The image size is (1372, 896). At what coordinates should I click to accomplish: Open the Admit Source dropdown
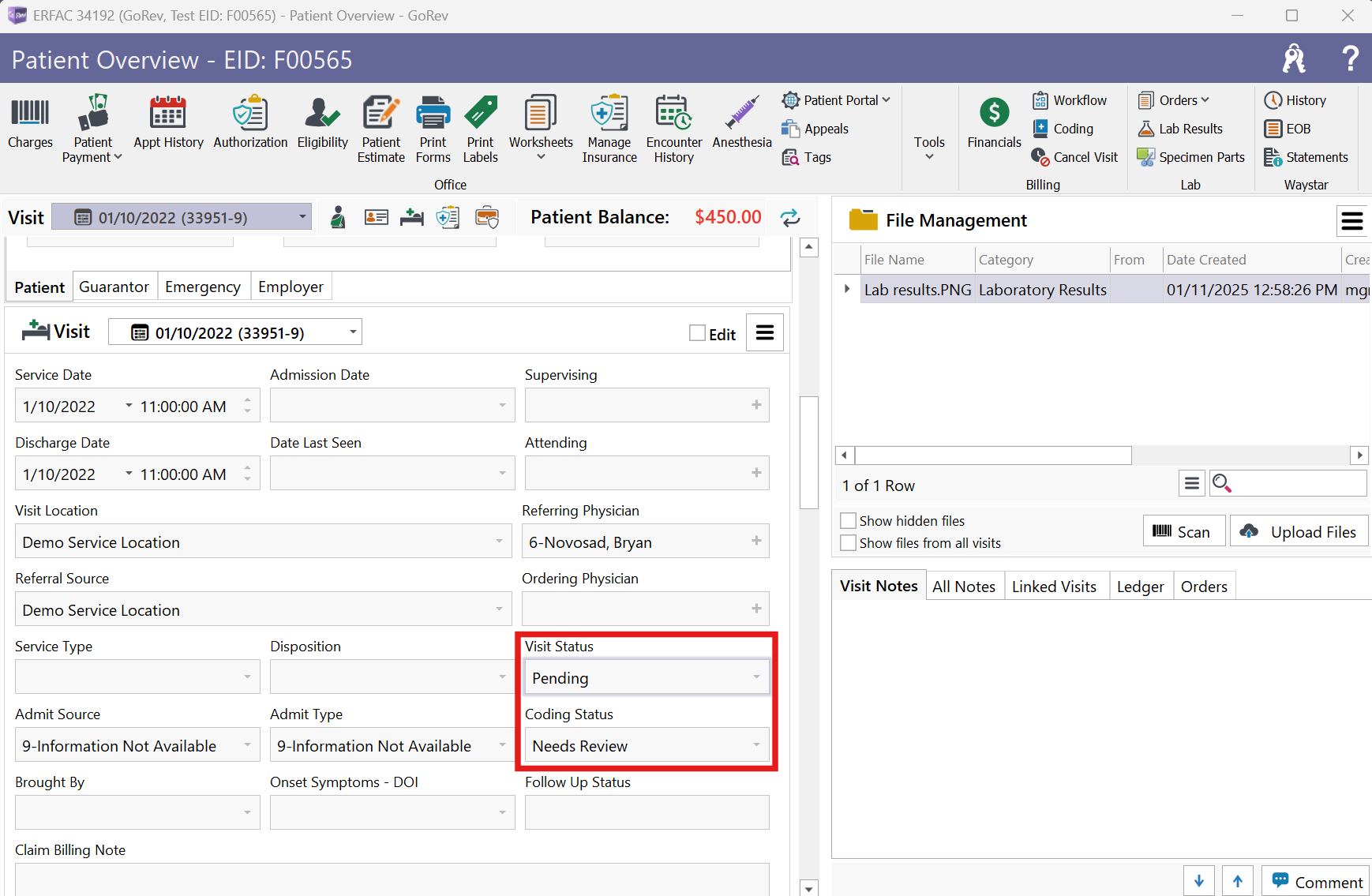[x=247, y=745]
